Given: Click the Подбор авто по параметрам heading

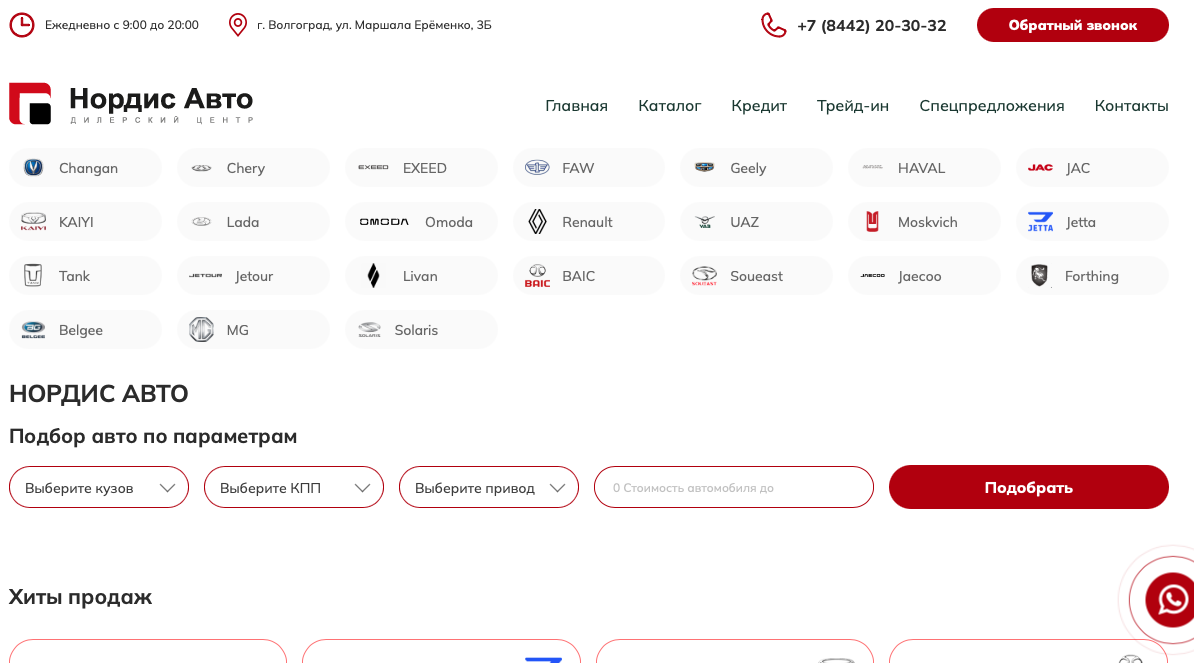Looking at the screenshot, I should (153, 436).
